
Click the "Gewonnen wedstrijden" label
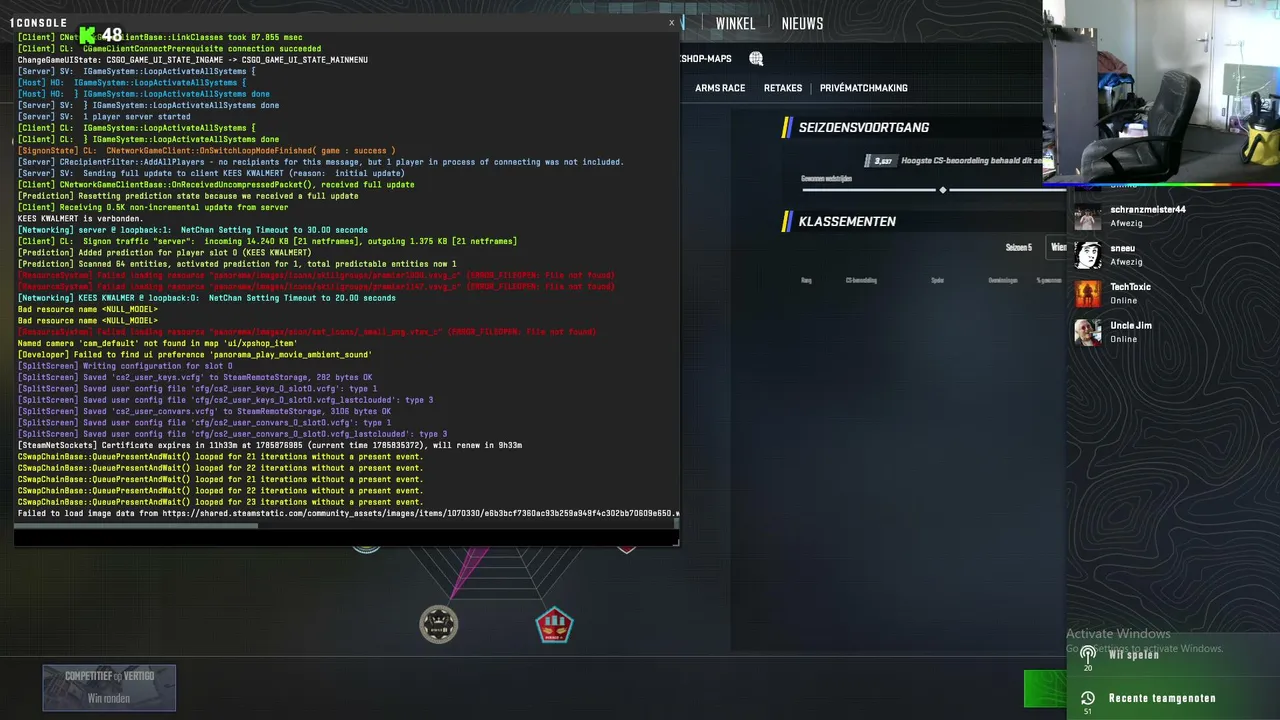click(826, 179)
